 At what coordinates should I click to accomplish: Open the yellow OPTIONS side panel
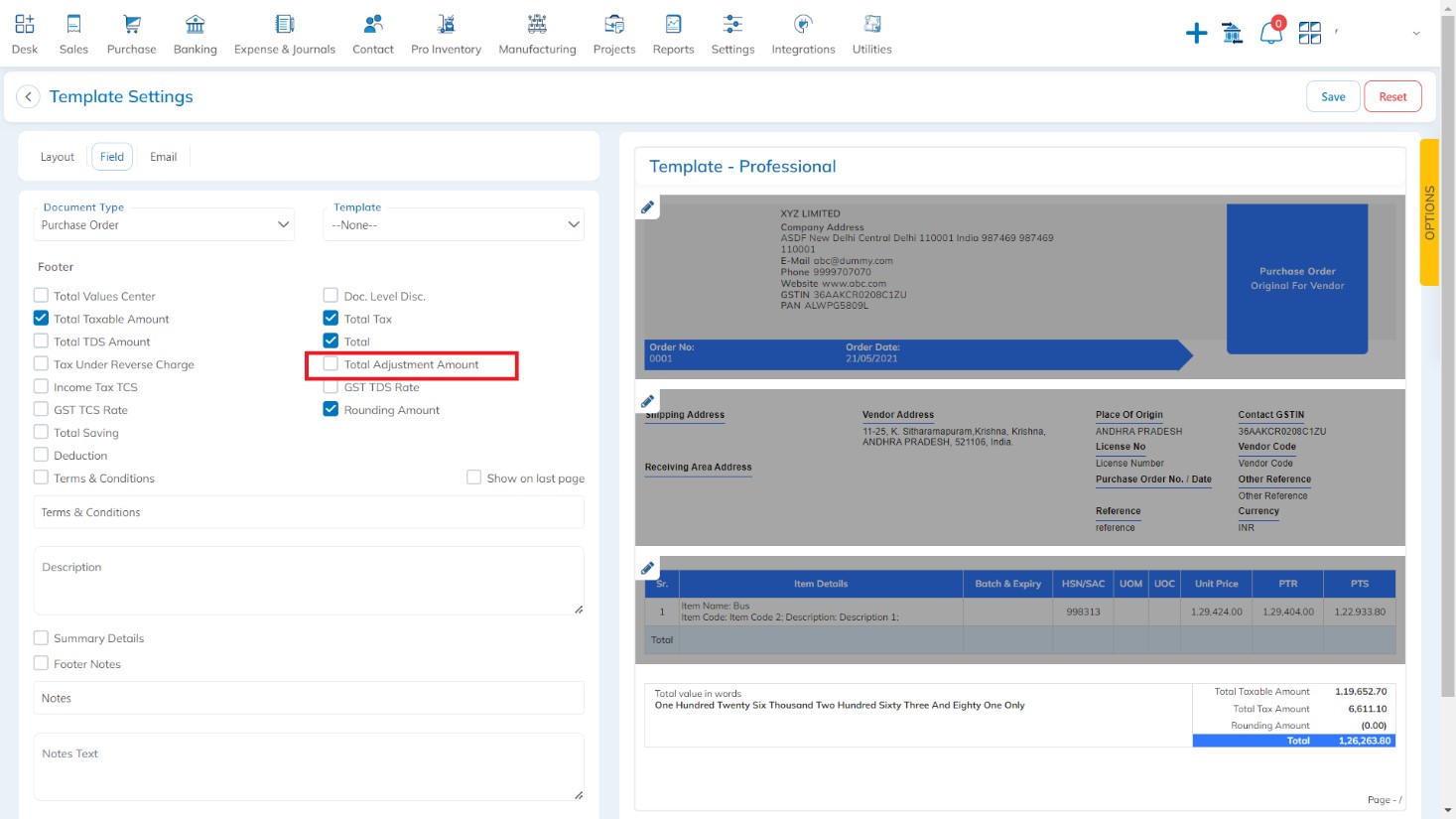1429,212
